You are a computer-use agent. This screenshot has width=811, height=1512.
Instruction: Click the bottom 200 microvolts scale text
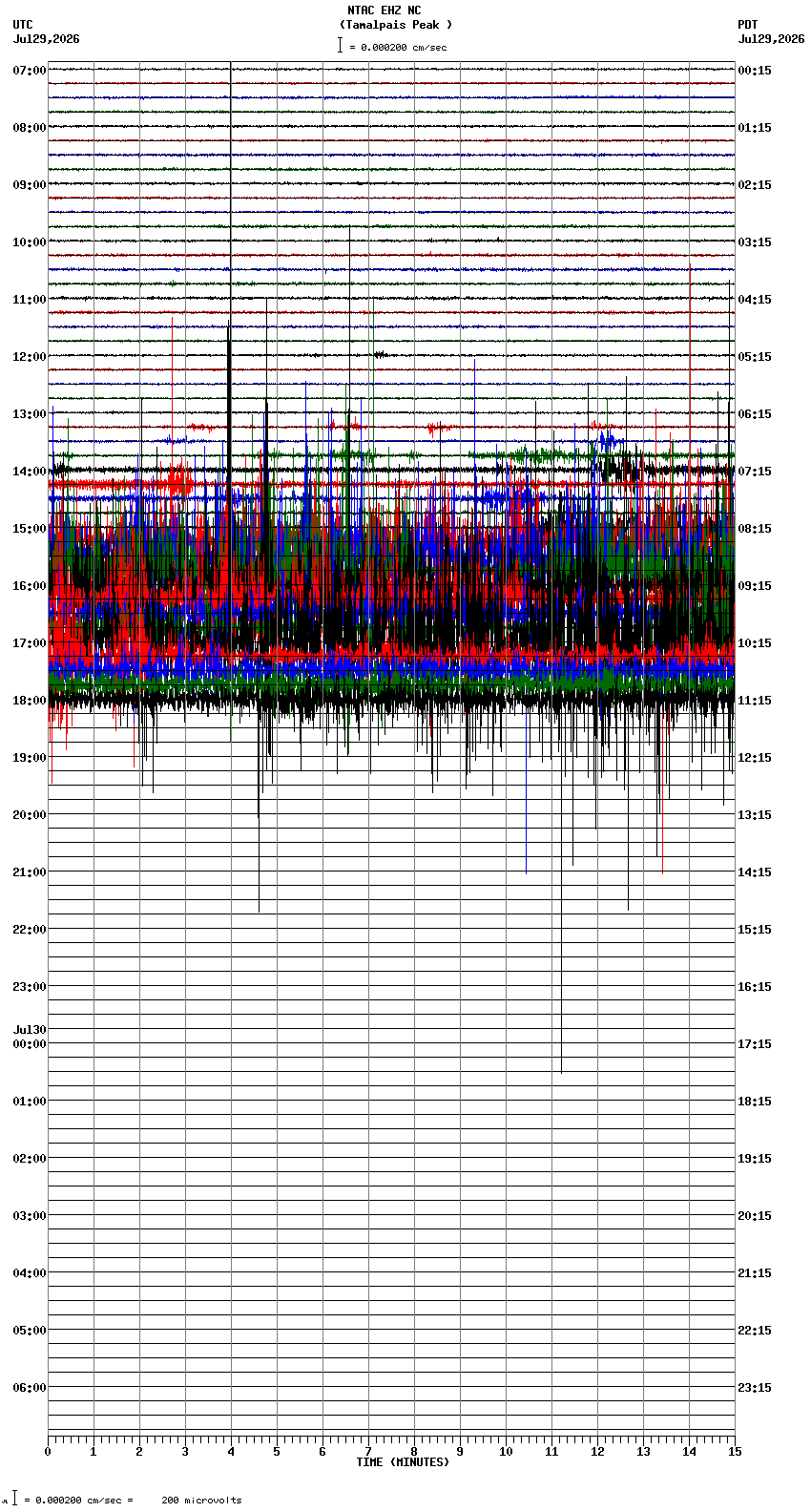(x=201, y=1501)
